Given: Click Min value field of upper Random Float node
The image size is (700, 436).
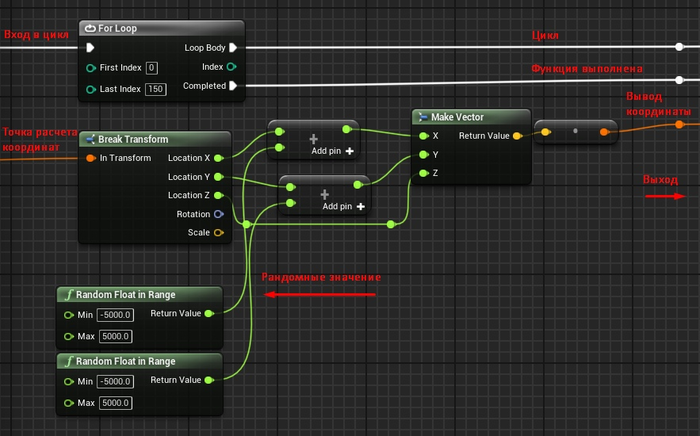Looking at the screenshot, I should coord(116,315).
